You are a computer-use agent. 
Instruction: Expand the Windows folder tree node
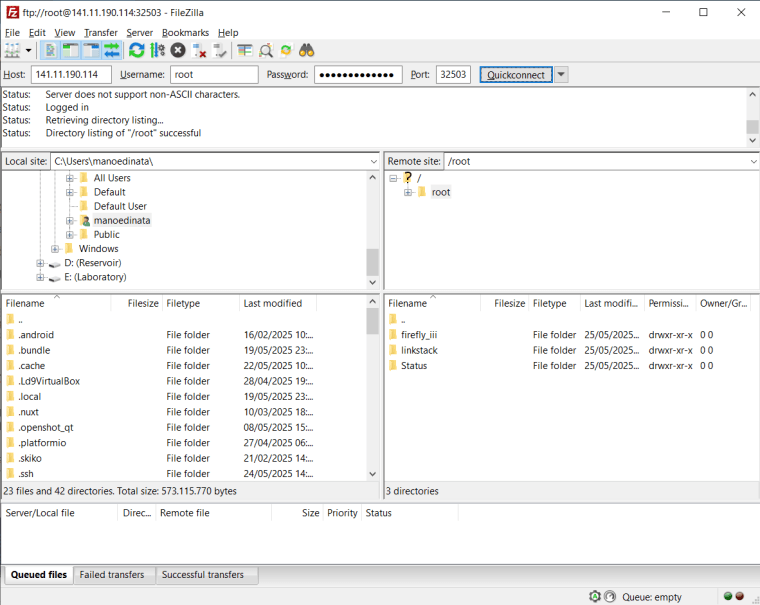tap(55, 249)
